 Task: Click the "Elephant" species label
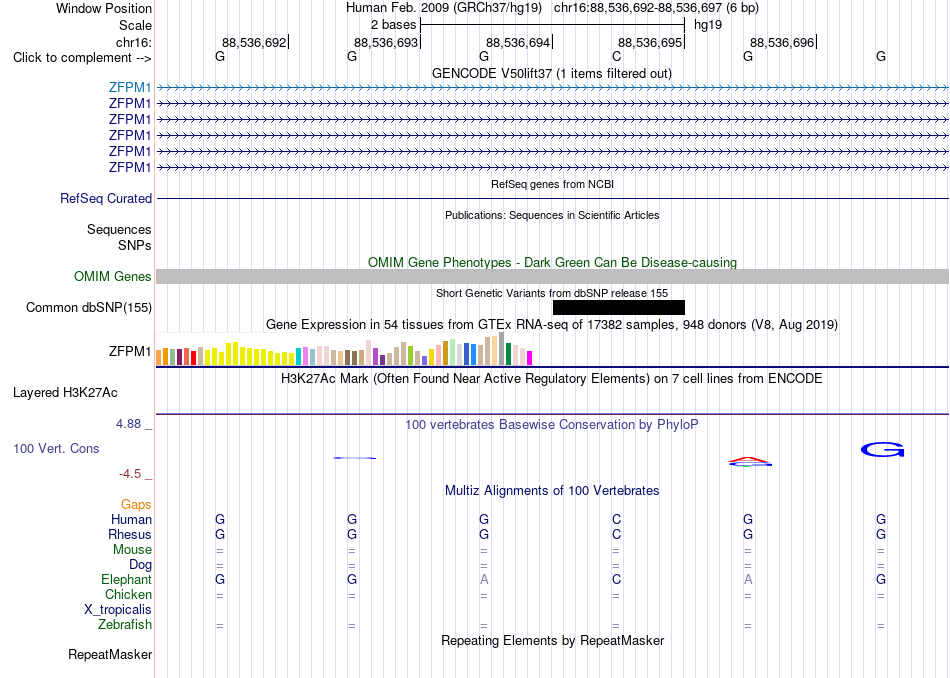(x=127, y=579)
